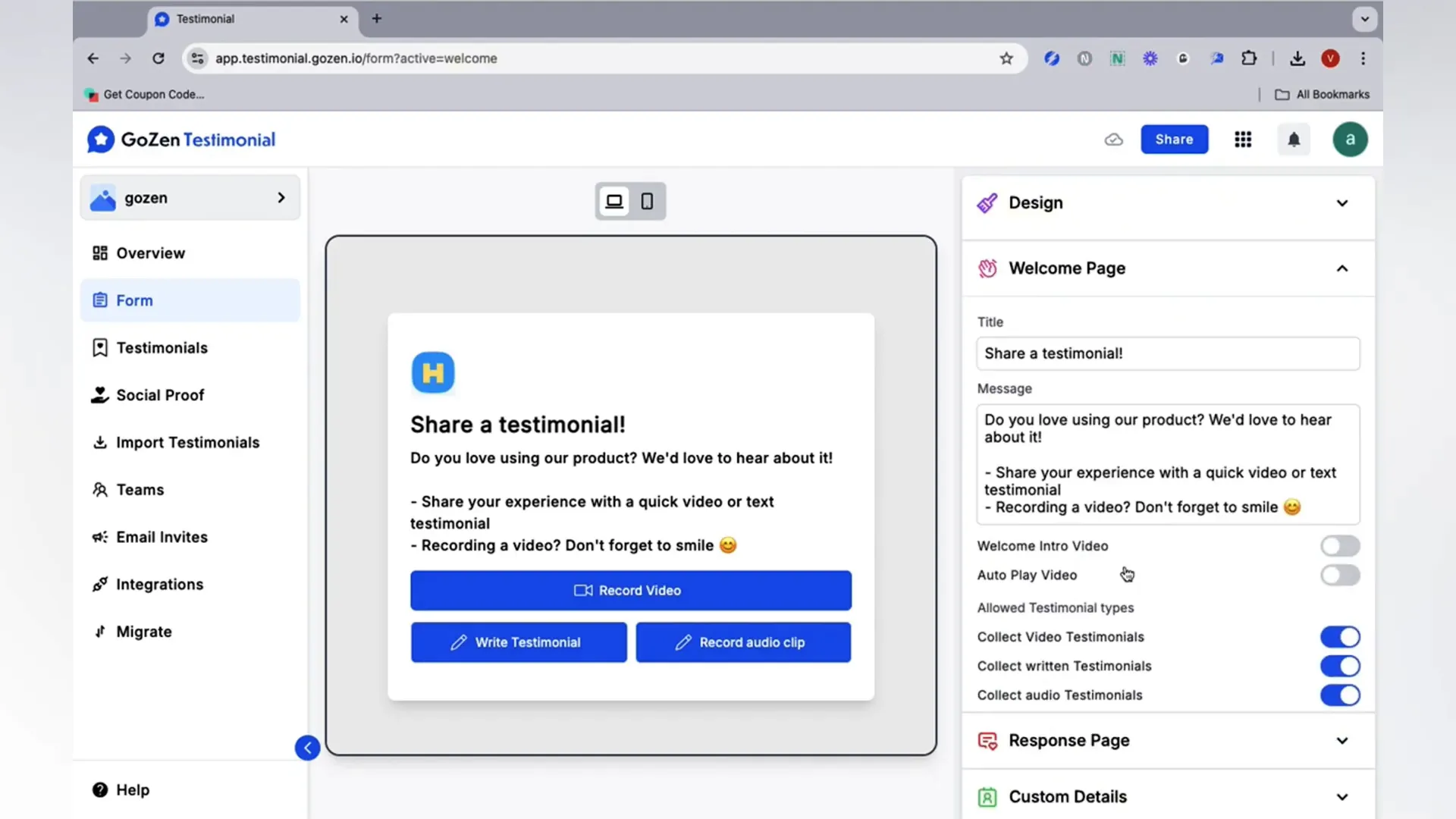Open the tab search dropdown arrow

(x=1364, y=19)
